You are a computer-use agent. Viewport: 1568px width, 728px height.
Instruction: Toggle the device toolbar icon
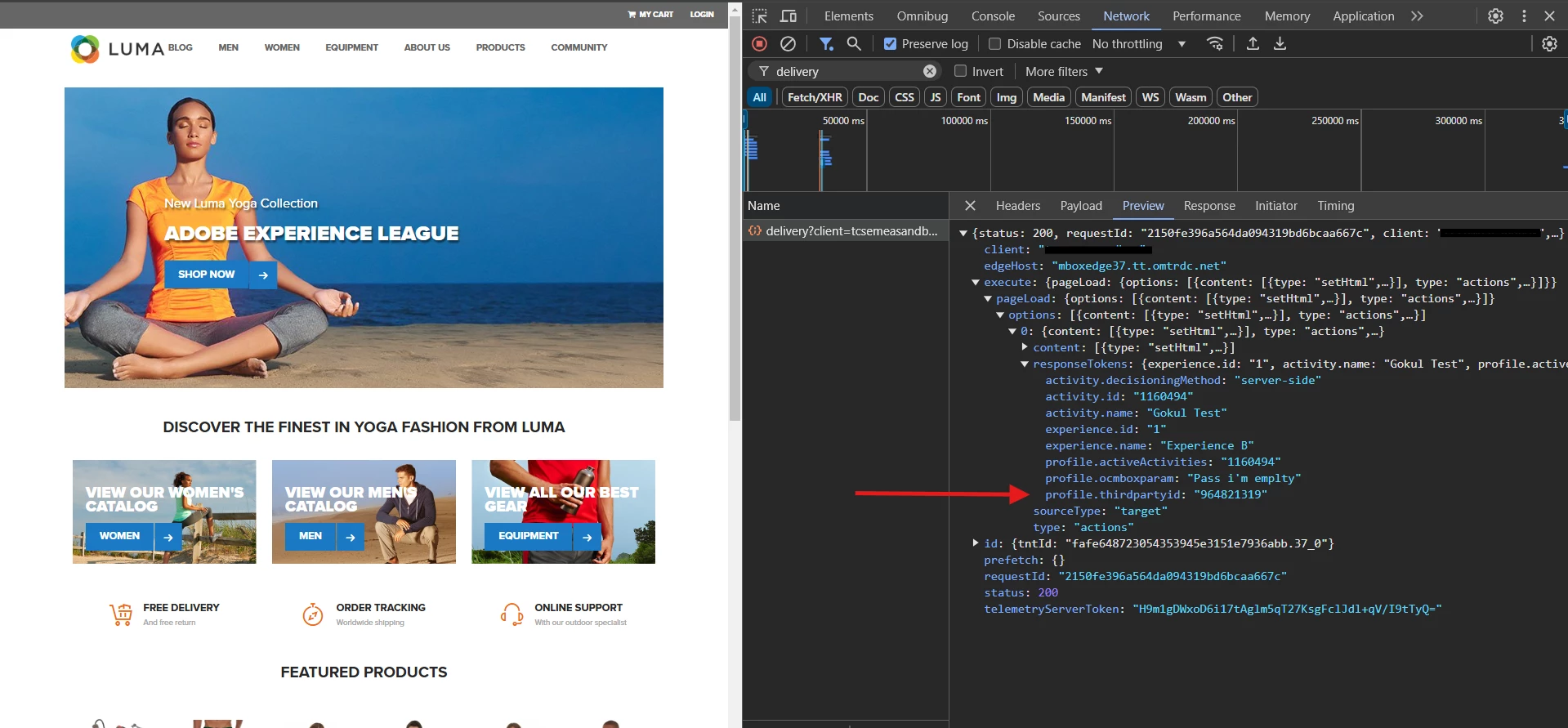click(788, 16)
